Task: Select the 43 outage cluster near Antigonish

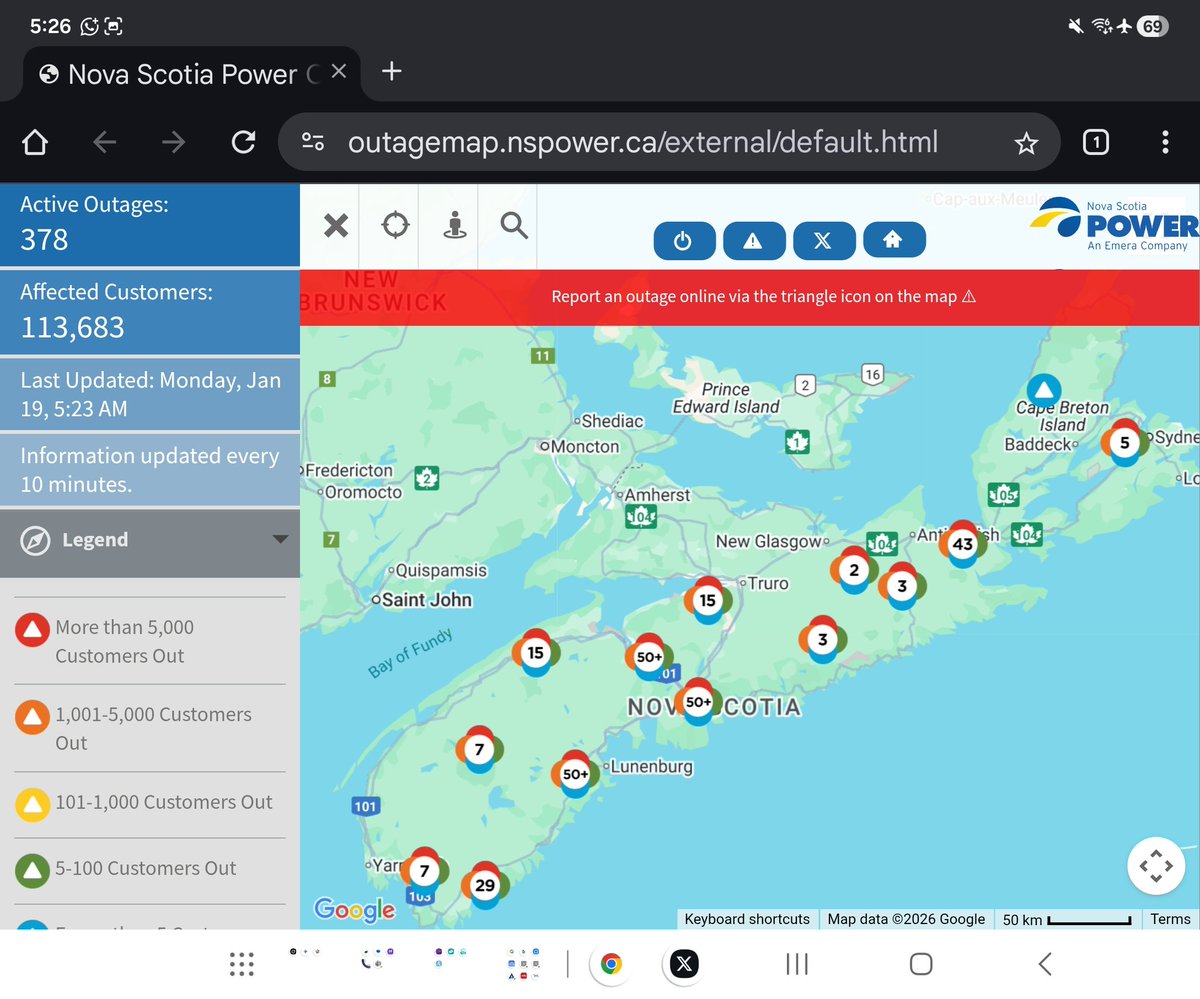Action: [x=962, y=545]
